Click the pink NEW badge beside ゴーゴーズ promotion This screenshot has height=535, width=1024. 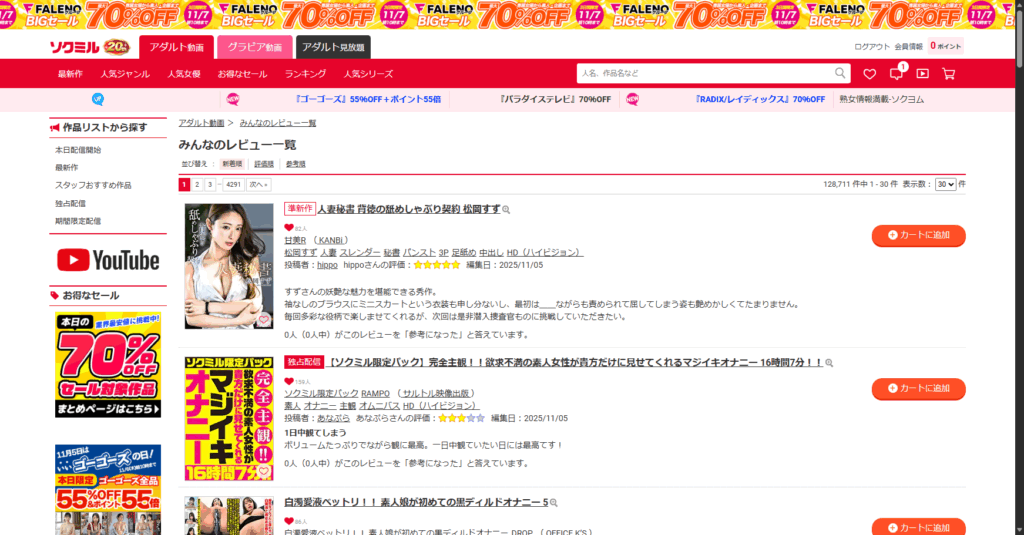coord(232,99)
